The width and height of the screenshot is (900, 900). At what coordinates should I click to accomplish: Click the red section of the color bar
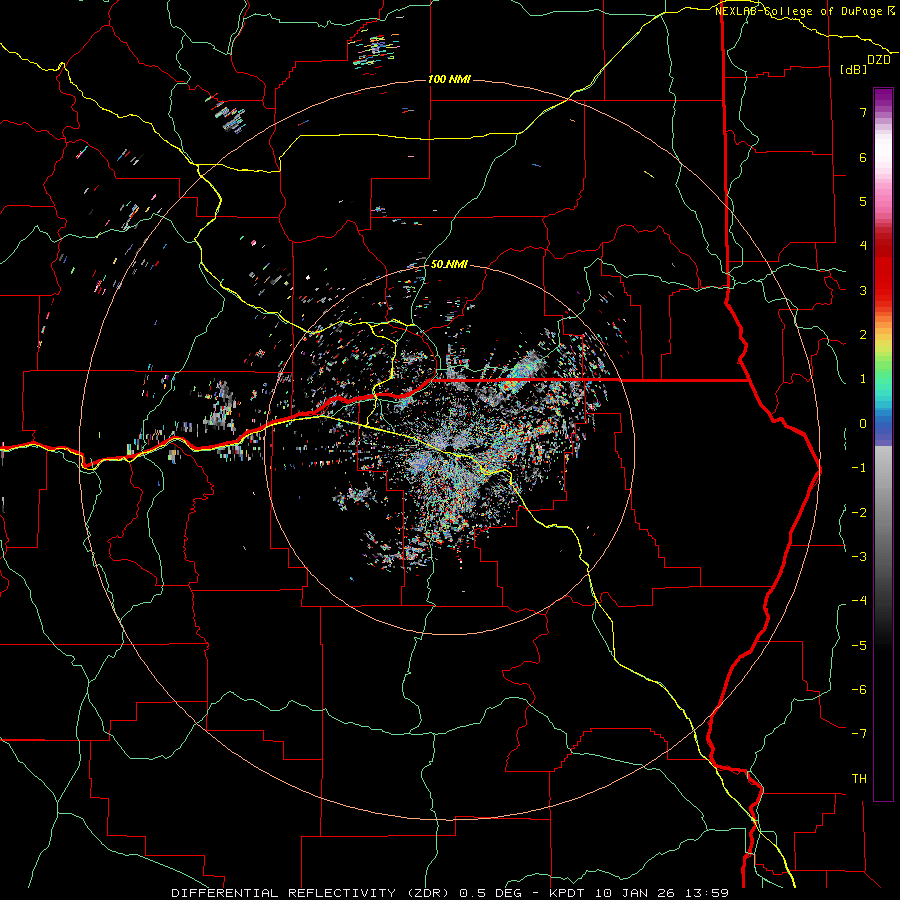click(x=883, y=270)
